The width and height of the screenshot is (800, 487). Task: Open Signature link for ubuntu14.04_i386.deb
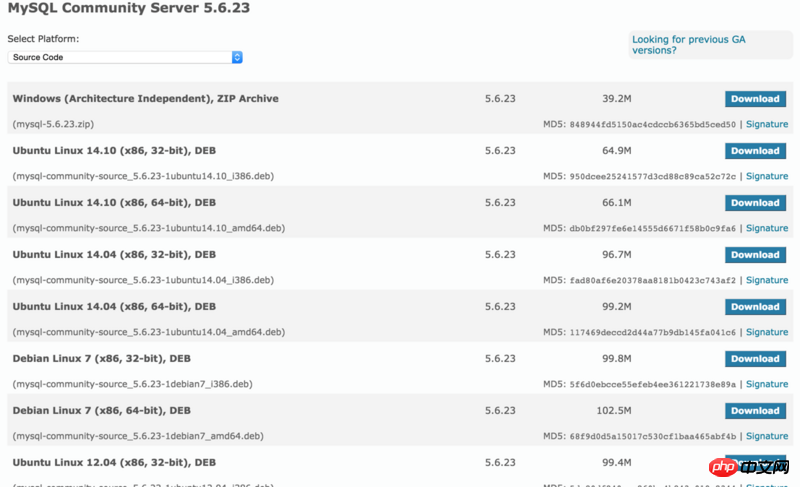(x=767, y=280)
